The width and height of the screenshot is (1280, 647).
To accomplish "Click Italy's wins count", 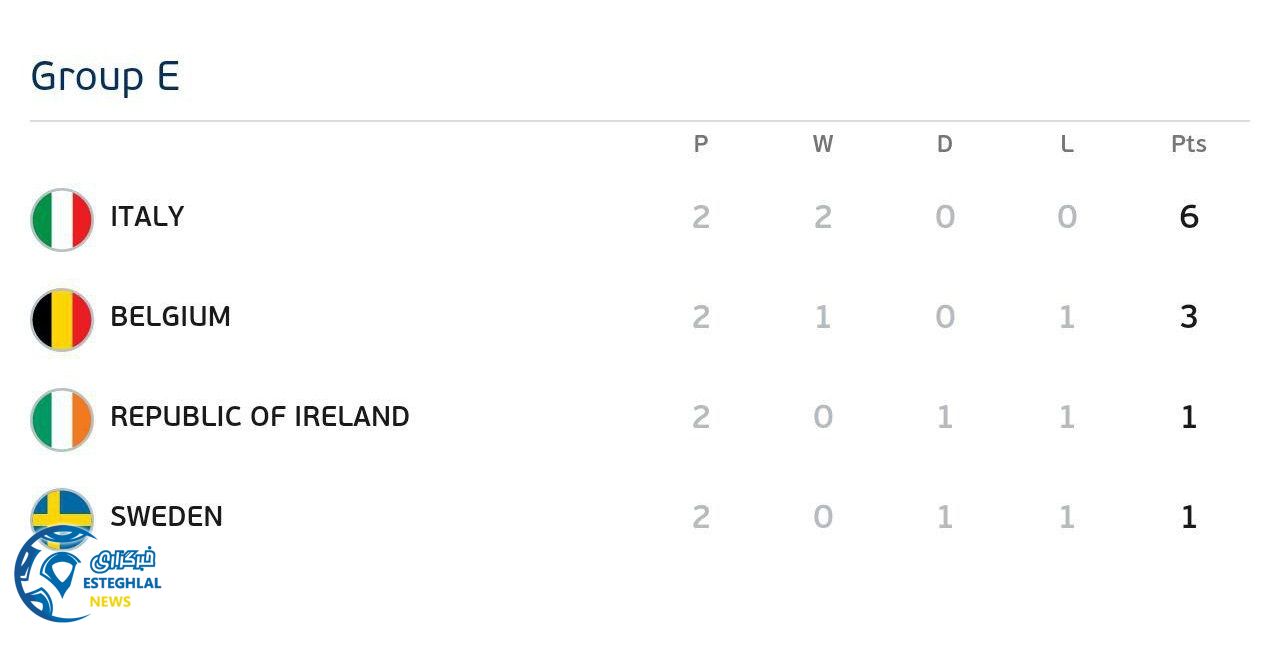I will pos(823,217).
